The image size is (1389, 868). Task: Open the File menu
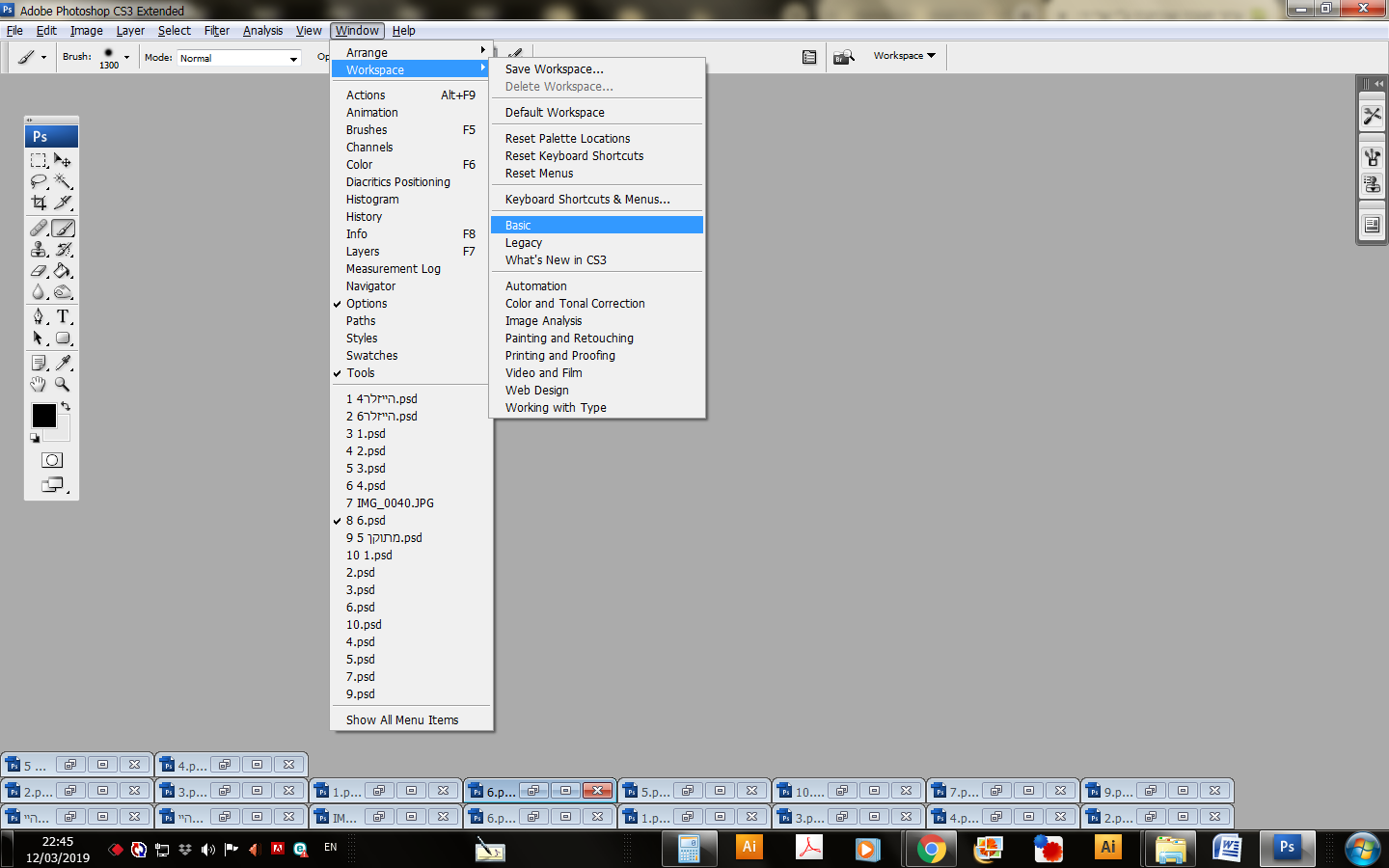[14, 31]
